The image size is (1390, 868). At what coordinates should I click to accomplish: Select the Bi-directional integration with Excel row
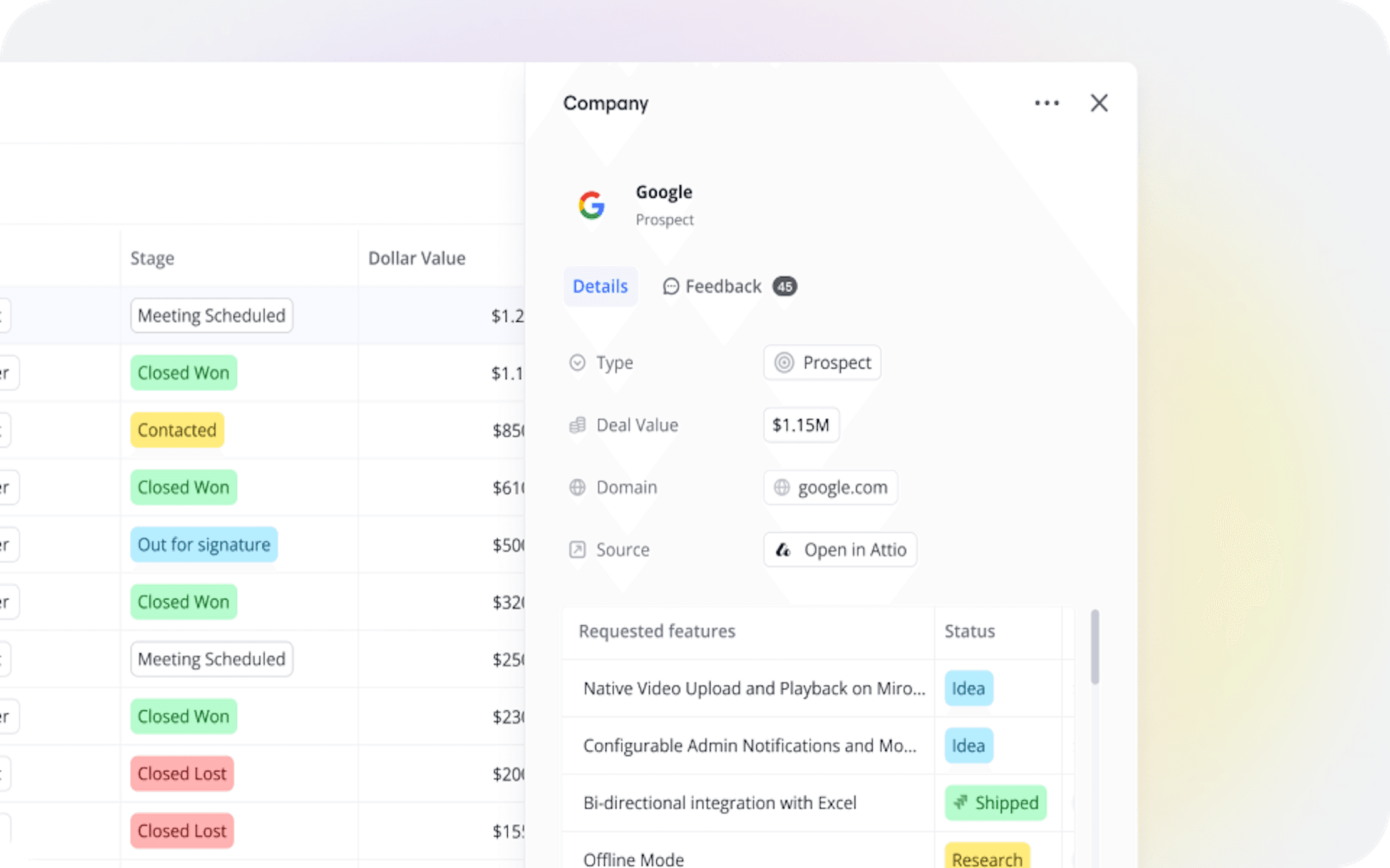719,803
